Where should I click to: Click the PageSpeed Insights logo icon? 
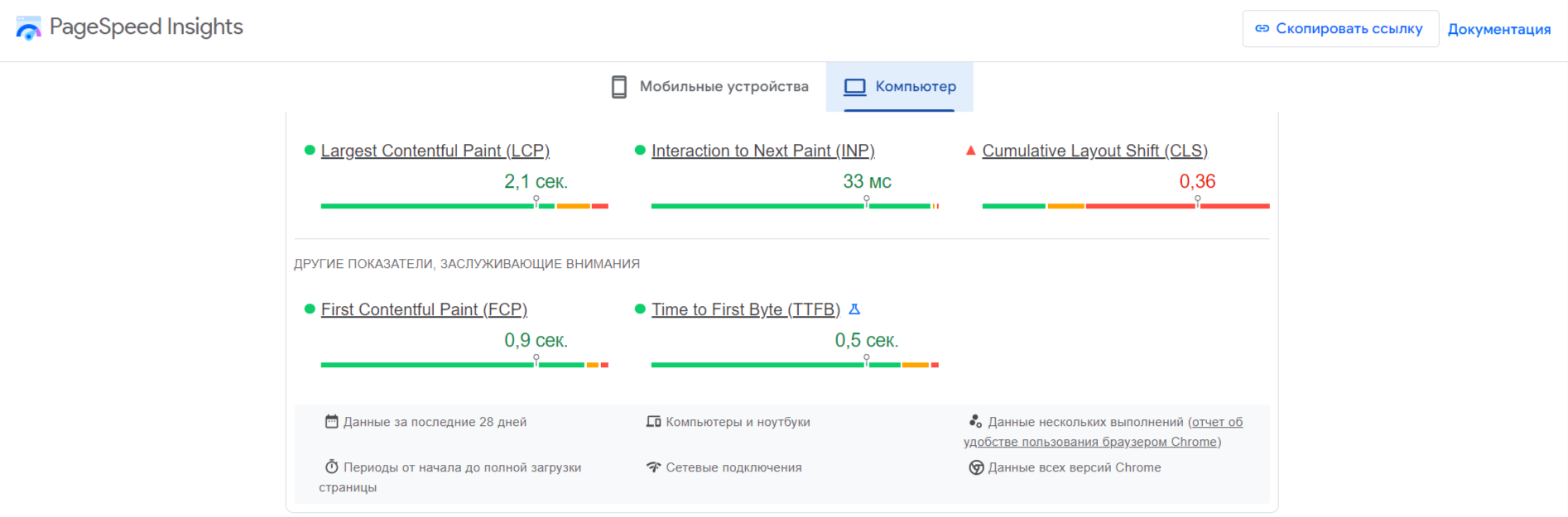click(28, 28)
